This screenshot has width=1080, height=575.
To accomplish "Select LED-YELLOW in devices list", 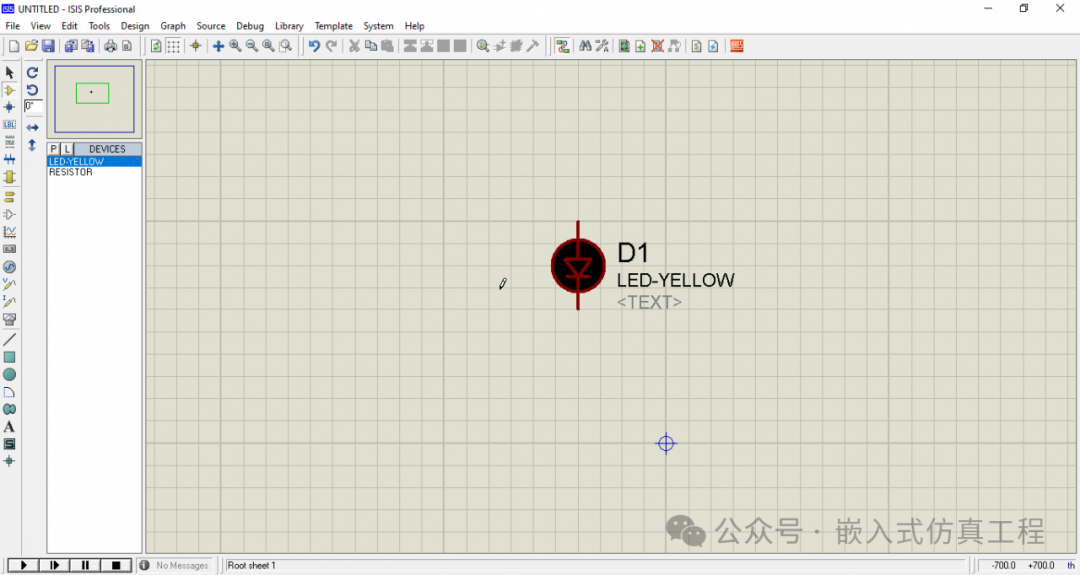I will coord(94,161).
